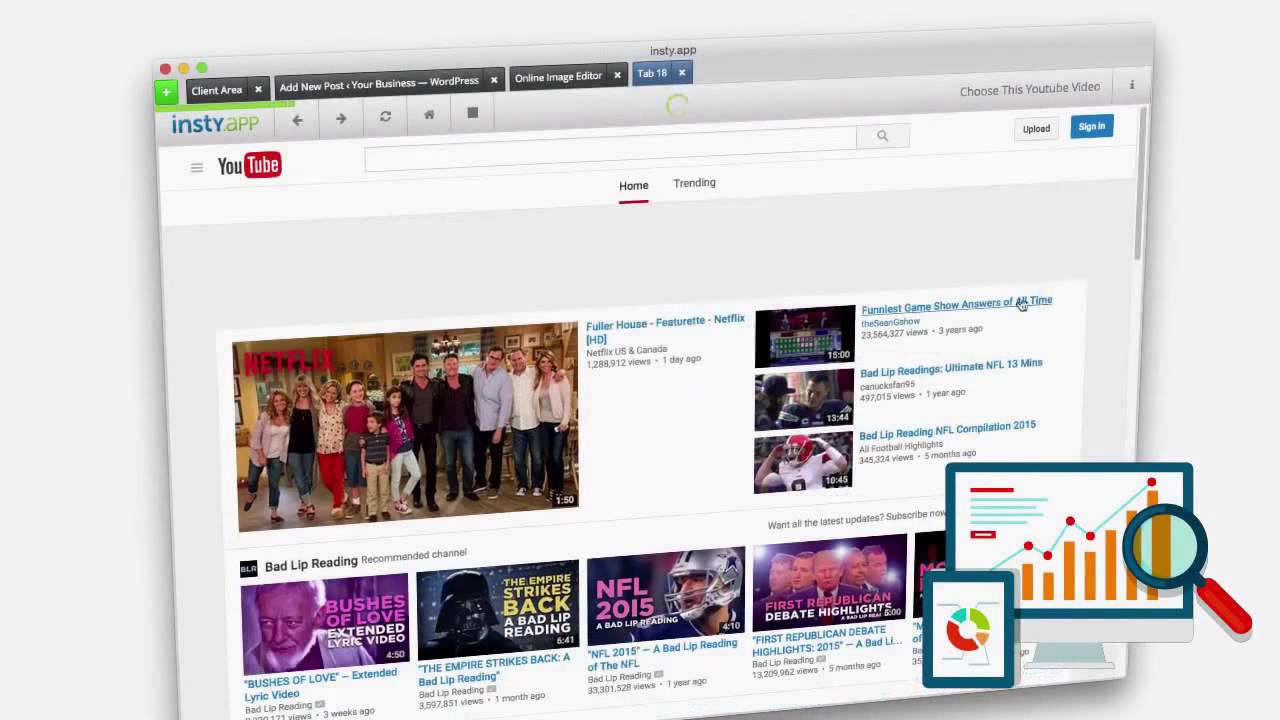1280x720 pixels.
Task: Click the insty.app logo
Action: pyautogui.click(x=215, y=123)
